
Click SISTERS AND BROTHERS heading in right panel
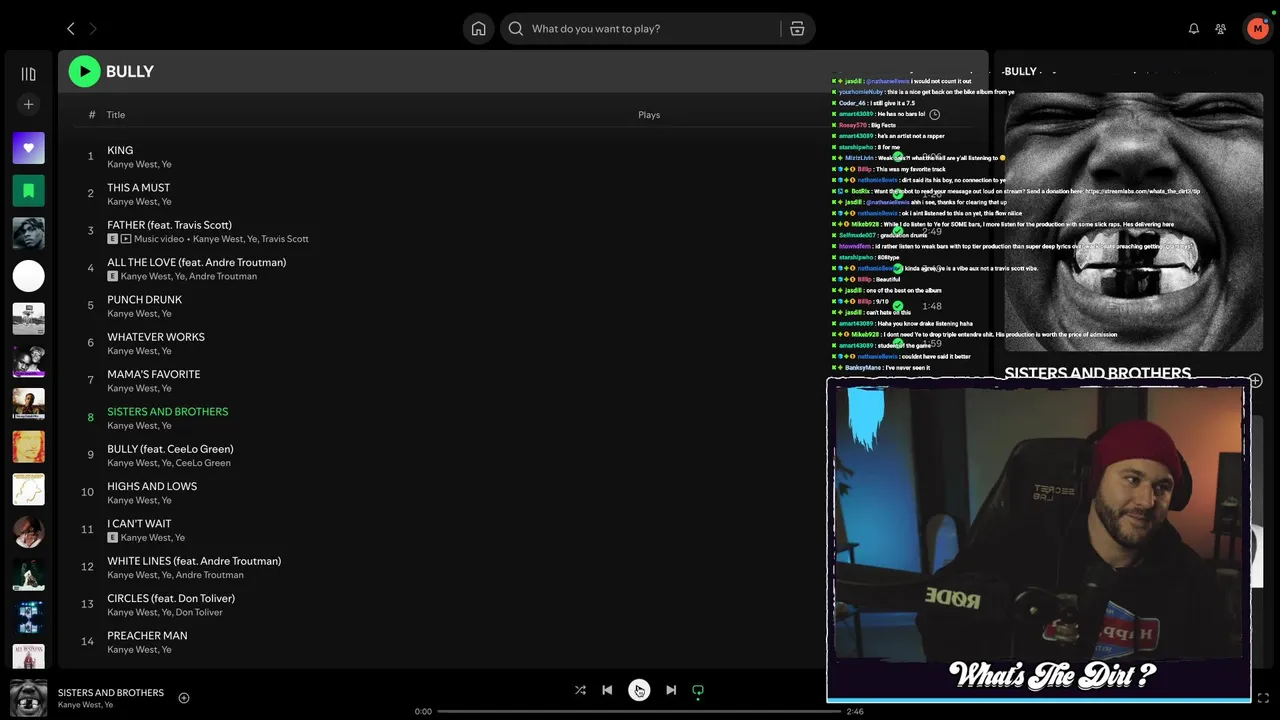pyautogui.click(x=1097, y=373)
